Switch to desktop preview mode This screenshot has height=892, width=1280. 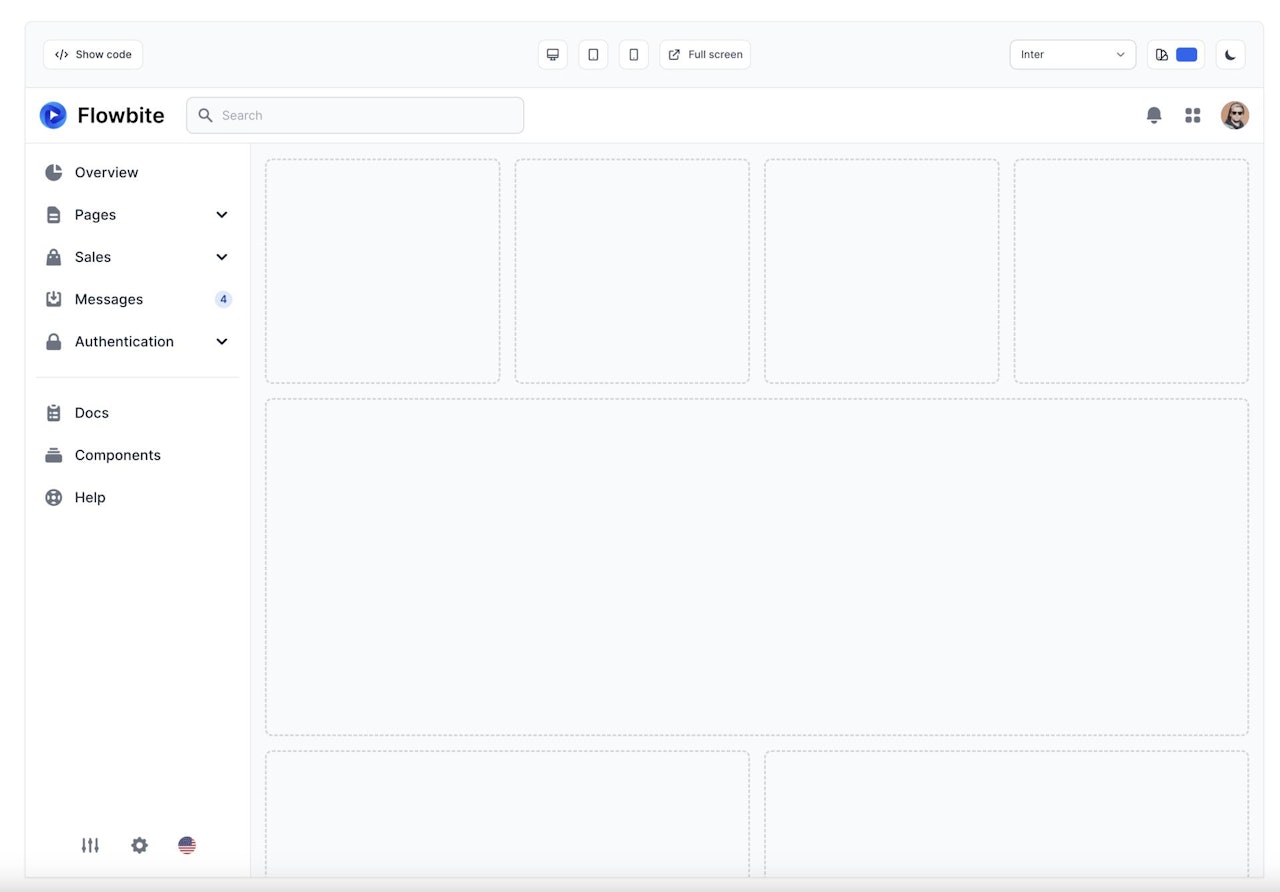click(552, 54)
